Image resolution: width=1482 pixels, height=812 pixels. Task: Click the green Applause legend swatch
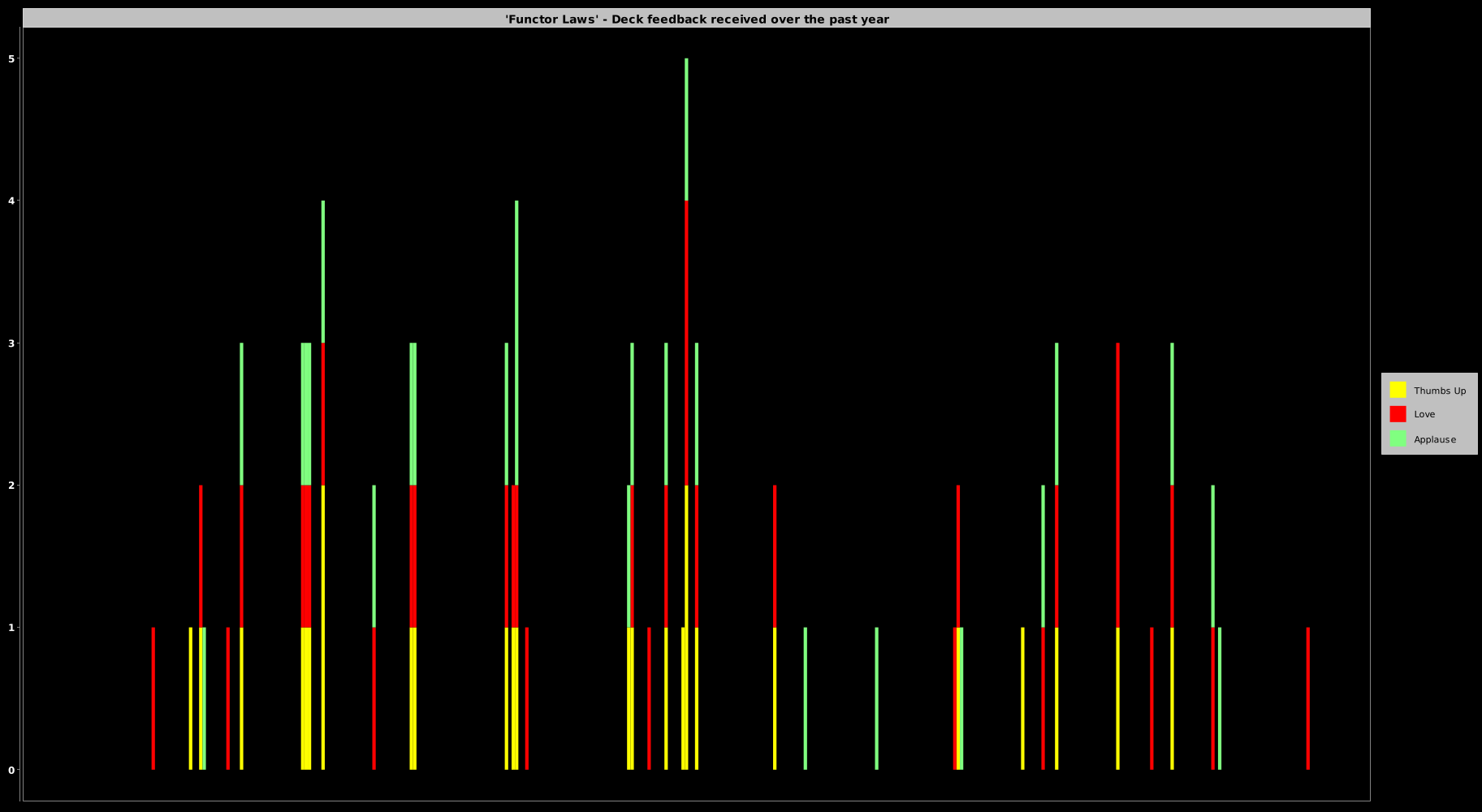[x=1398, y=438]
